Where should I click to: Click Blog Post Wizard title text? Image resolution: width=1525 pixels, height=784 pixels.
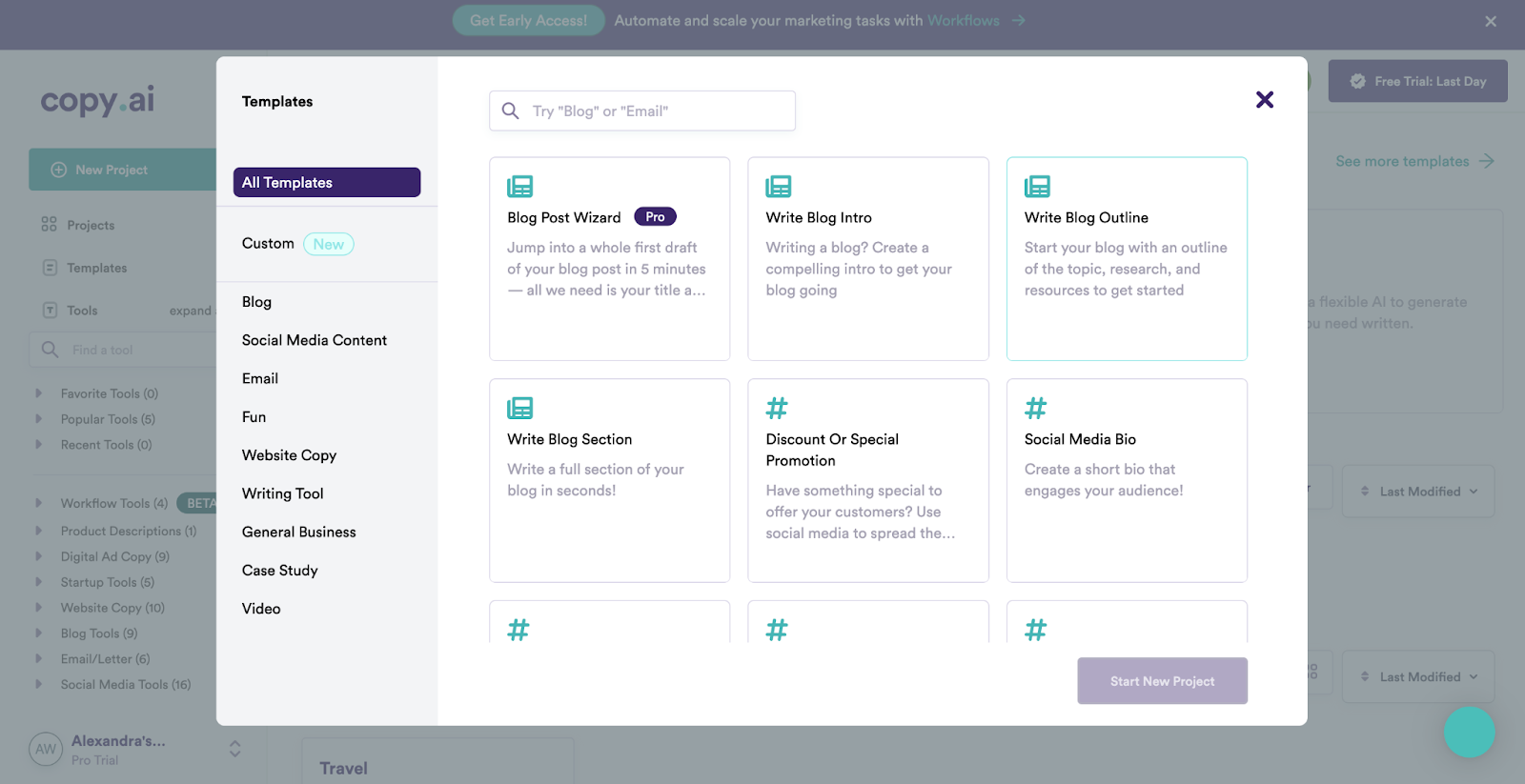(x=564, y=217)
